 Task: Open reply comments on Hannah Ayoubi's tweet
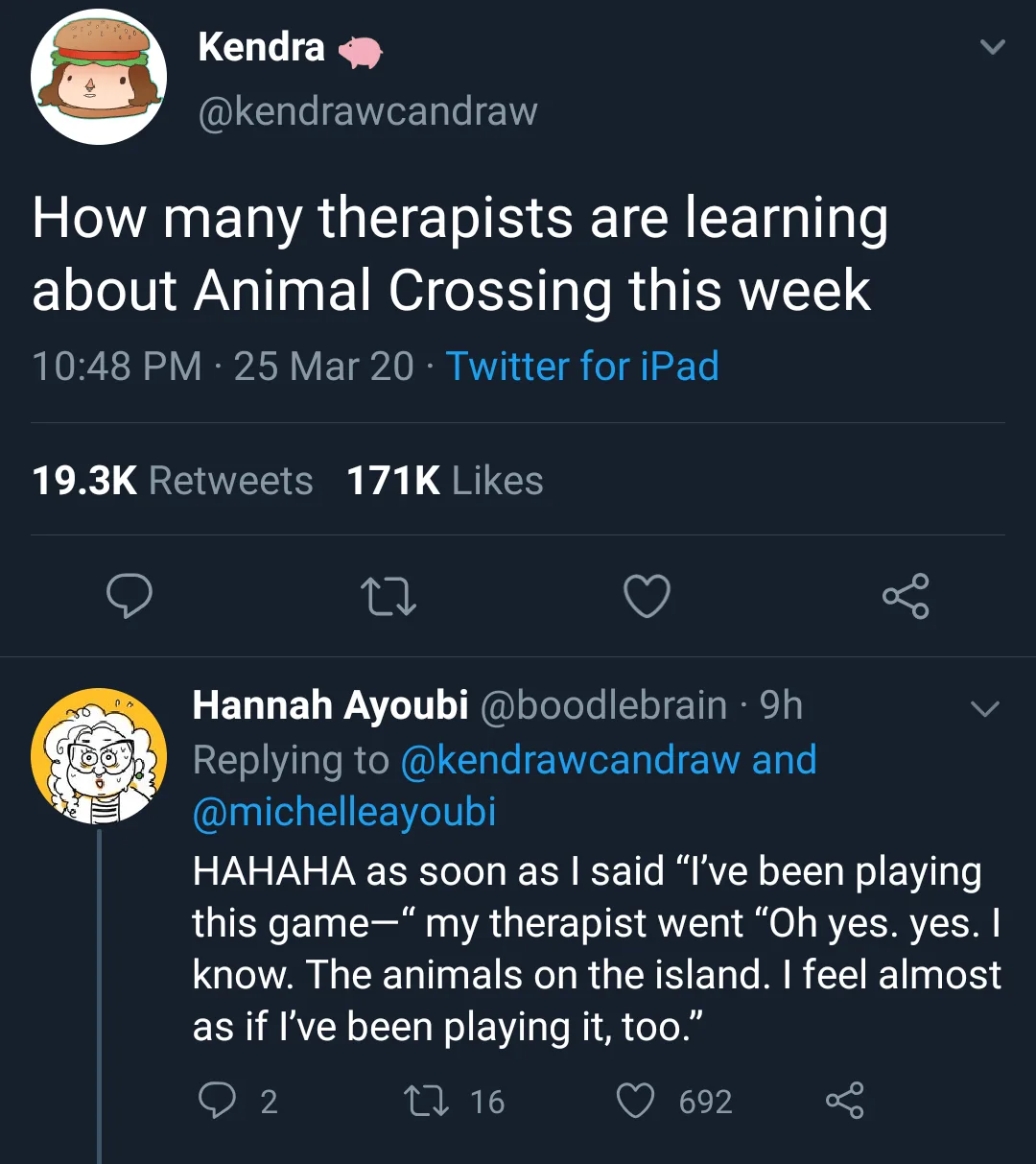coord(237,1101)
